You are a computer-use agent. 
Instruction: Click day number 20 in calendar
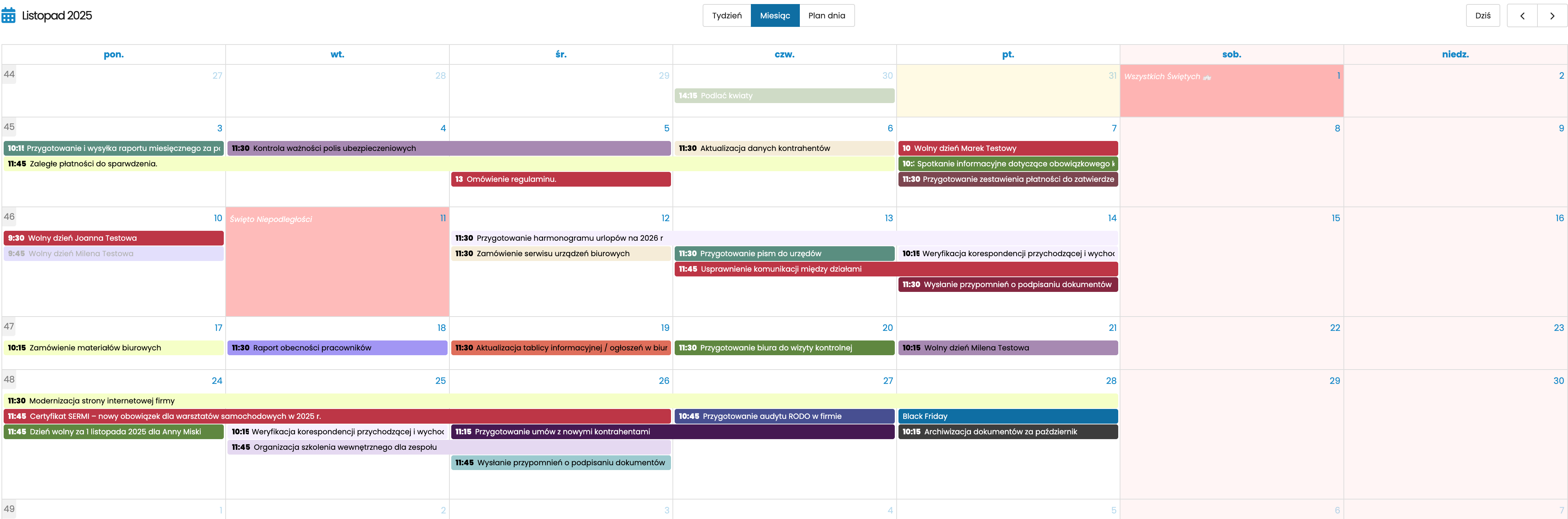tap(887, 328)
